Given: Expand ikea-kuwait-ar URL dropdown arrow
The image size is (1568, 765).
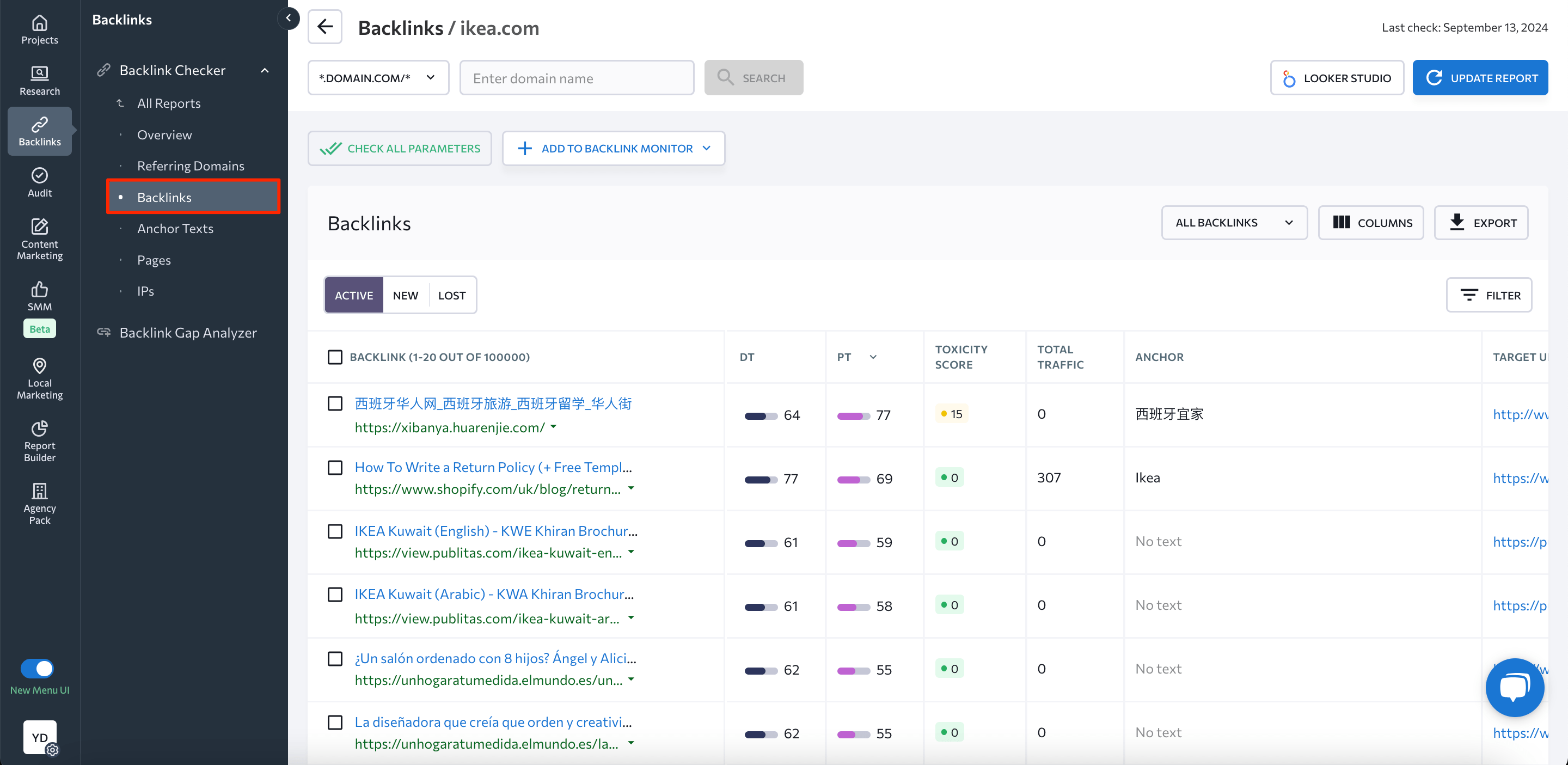Looking at the screenshot, I should pyautogui.click(x=631, y=618).
